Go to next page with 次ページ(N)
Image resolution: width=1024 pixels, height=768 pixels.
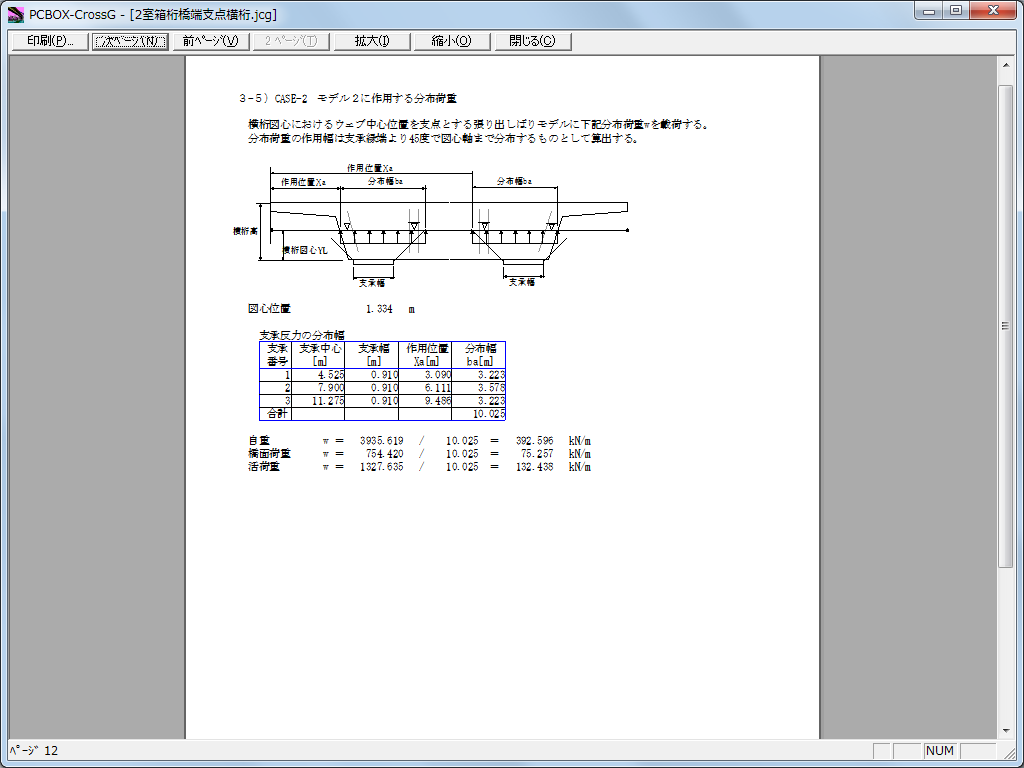tap(130, 41)
